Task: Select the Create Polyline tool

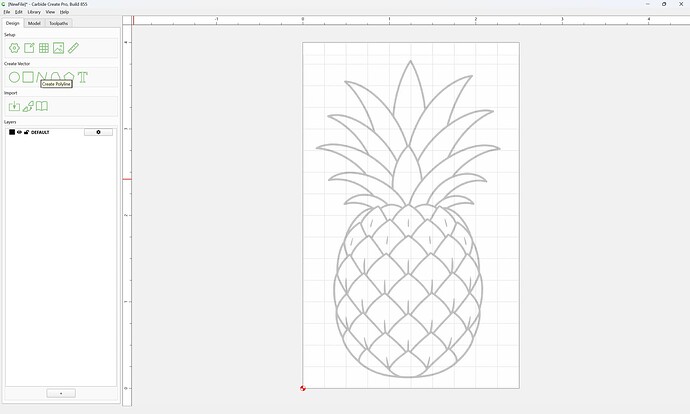Action: 41,76
